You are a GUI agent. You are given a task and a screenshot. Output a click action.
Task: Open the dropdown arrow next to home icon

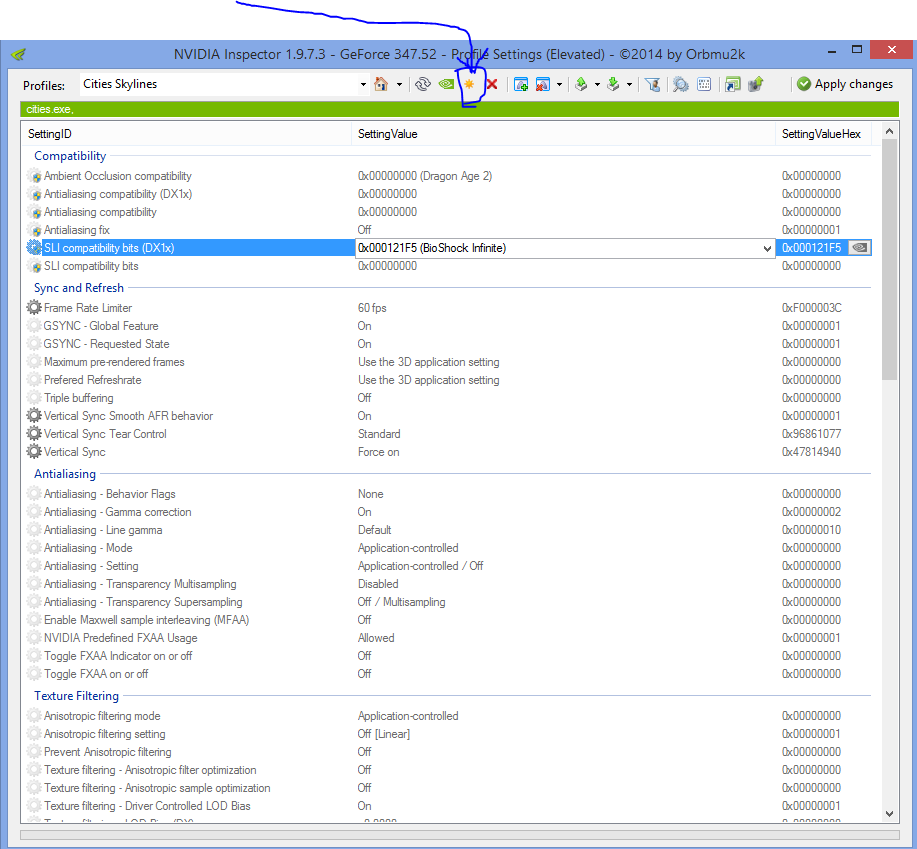(399, 85)
